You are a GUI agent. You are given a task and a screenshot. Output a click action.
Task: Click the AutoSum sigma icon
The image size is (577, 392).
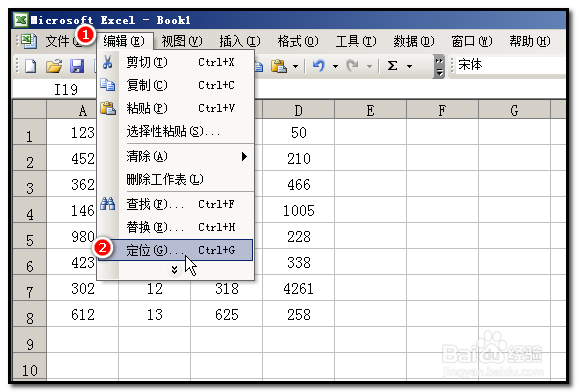pos(393,66)
